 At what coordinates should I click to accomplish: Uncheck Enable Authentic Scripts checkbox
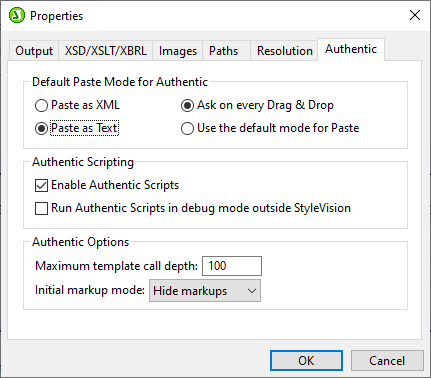(x=41, y=185)
